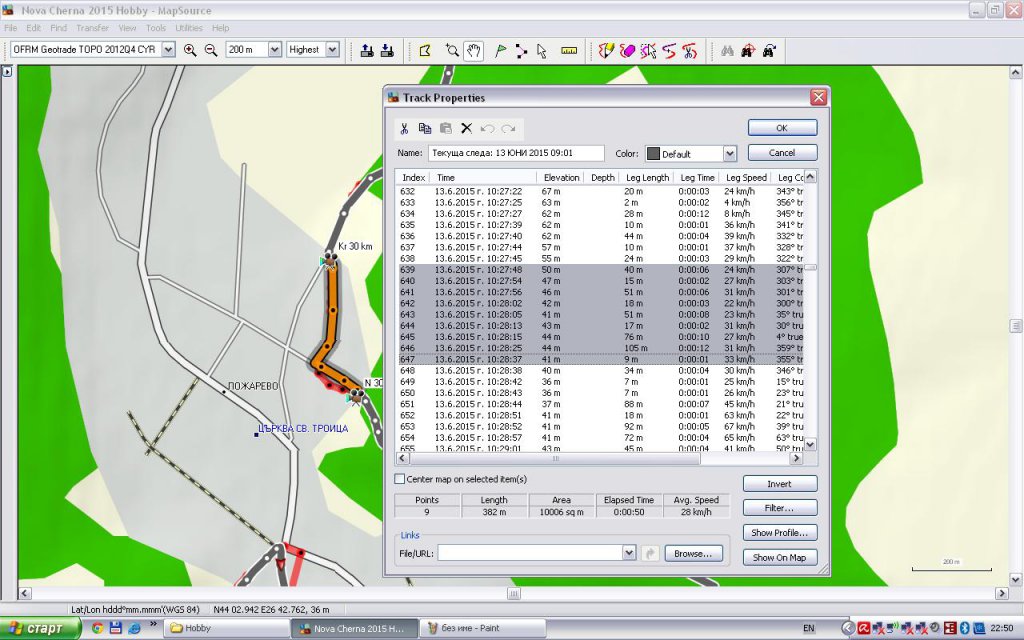Image resolution: width=1024 pixels, height=640 pixels.
Task: Open the Utilities menu
Action: point(189,28)
